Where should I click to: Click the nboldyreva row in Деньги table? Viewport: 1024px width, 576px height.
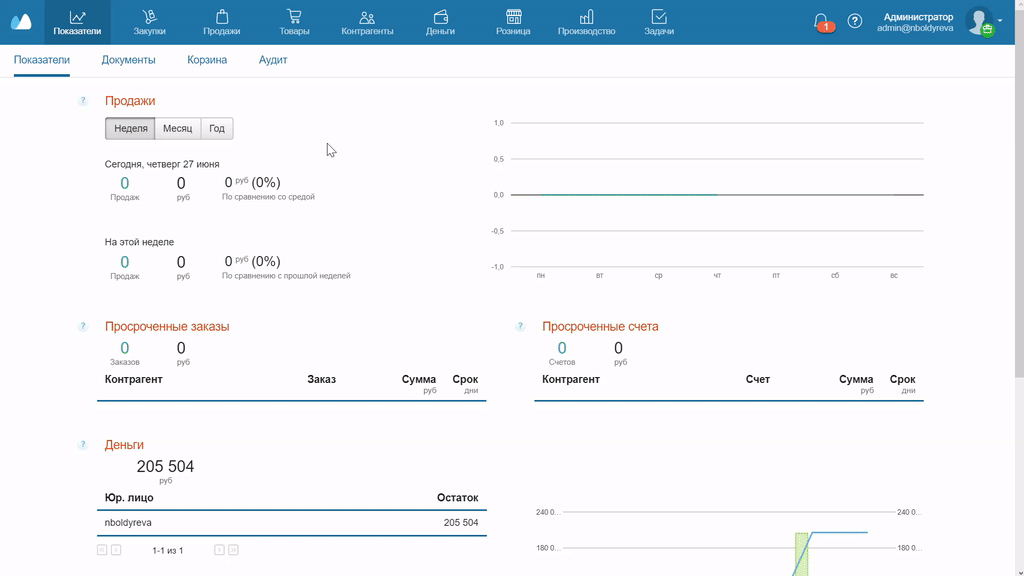(291, 523)
